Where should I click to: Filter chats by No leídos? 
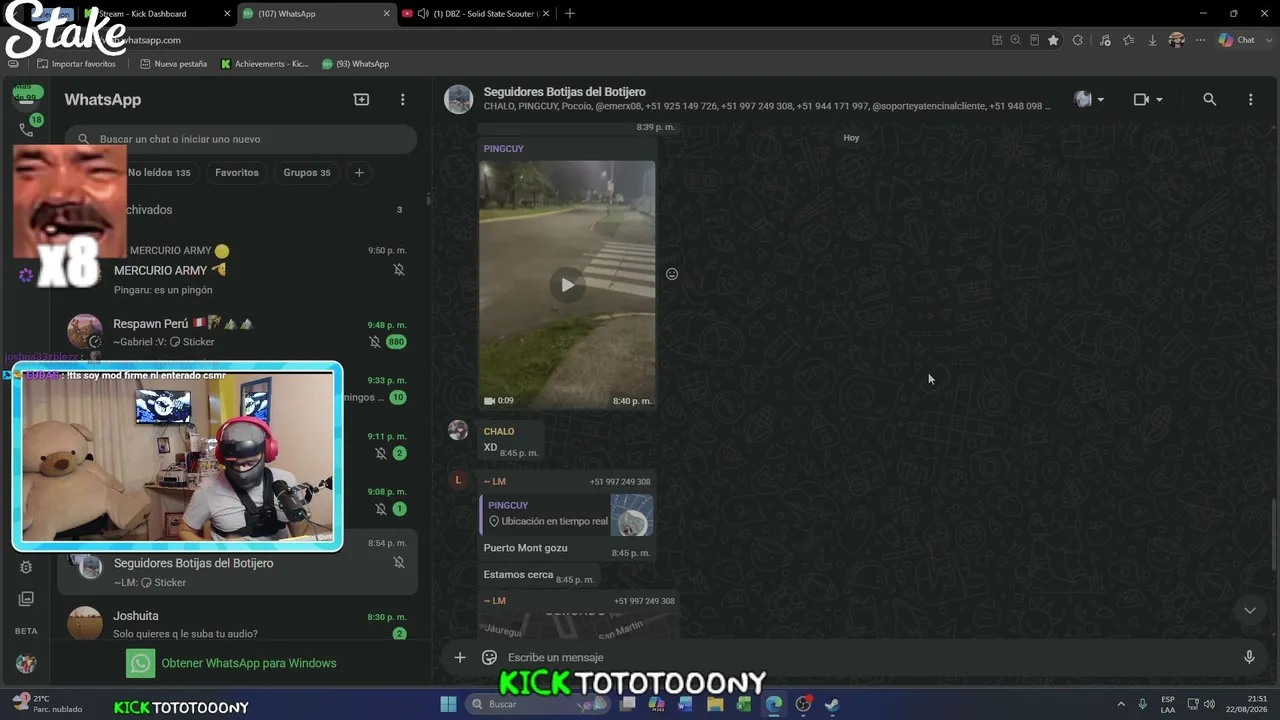click(x=159, y=173)
